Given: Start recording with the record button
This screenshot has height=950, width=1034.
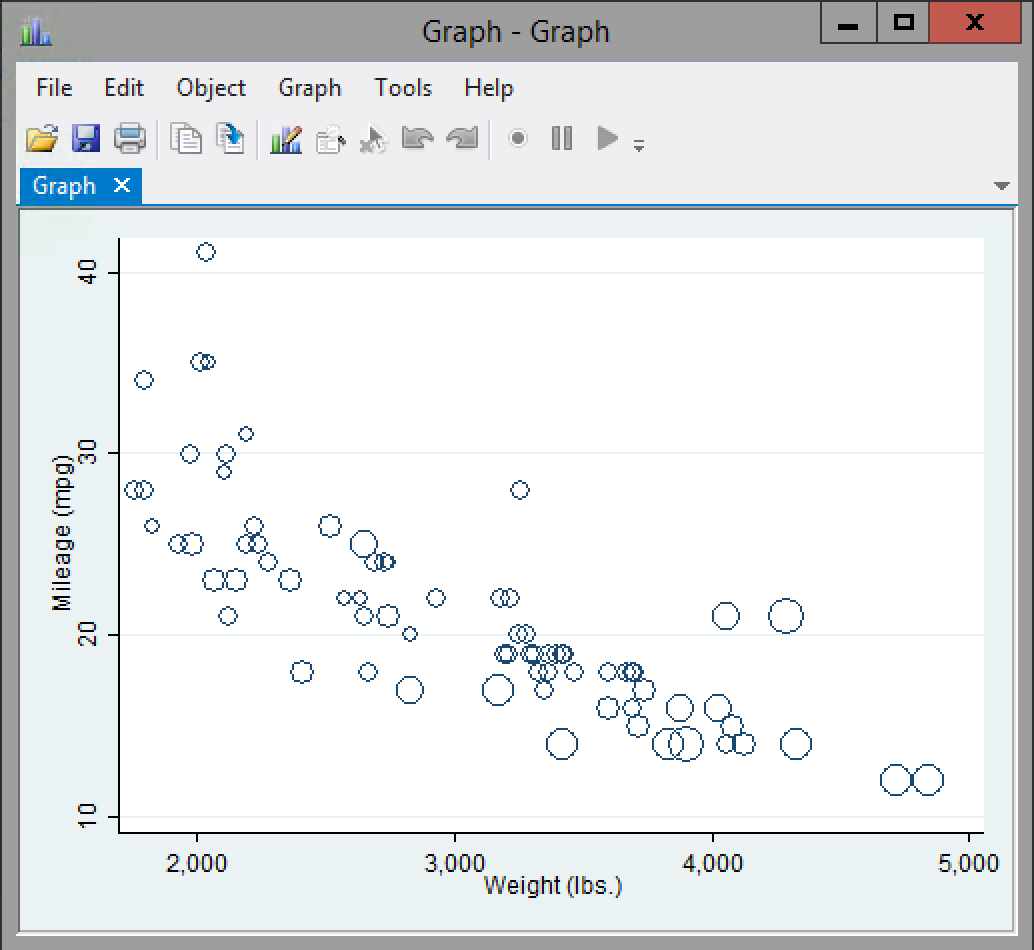Looking at the screenshot, I should pyautogui.click(x=518, y=138).
